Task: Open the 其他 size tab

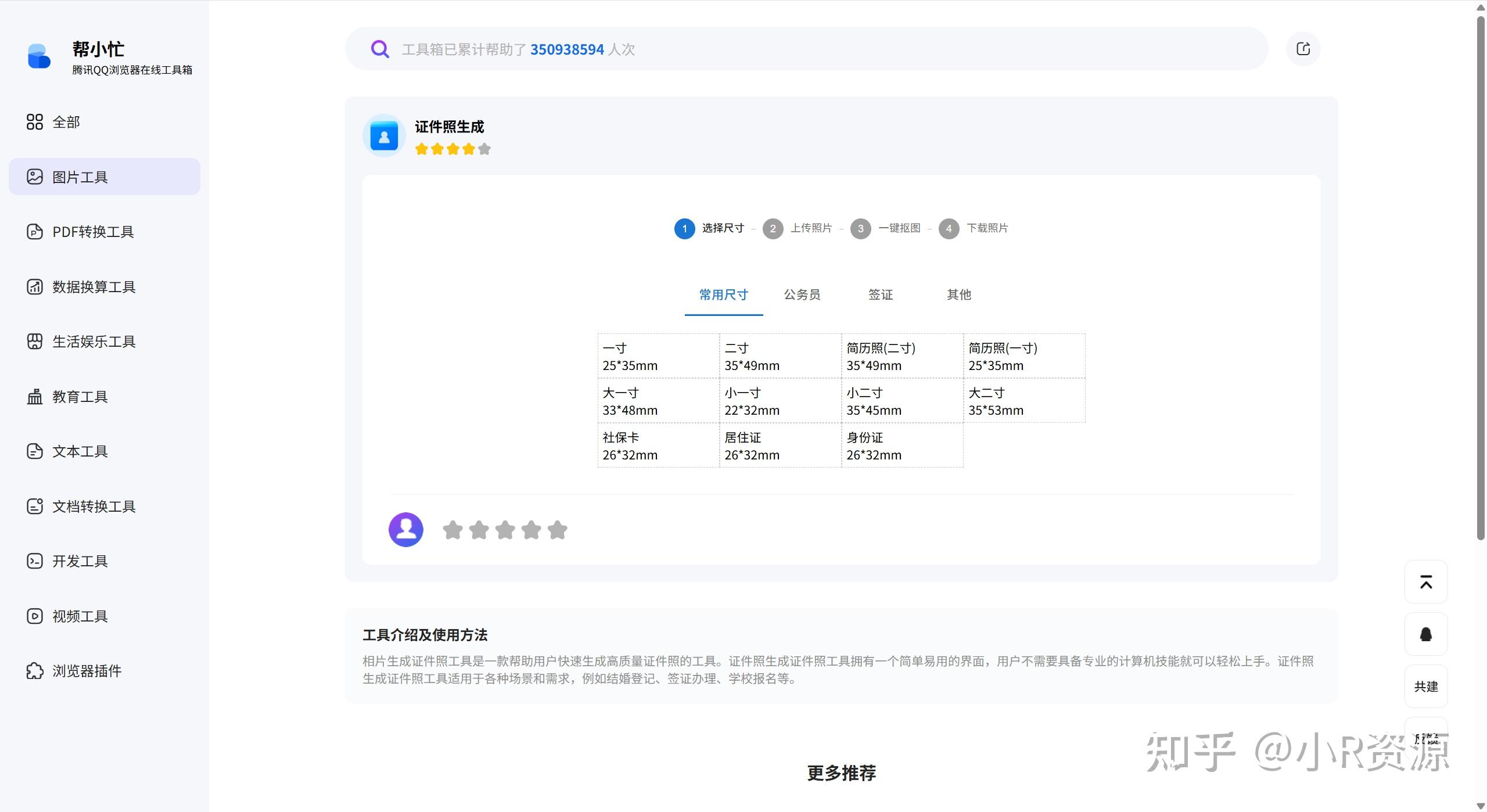Action: [958, 294]
